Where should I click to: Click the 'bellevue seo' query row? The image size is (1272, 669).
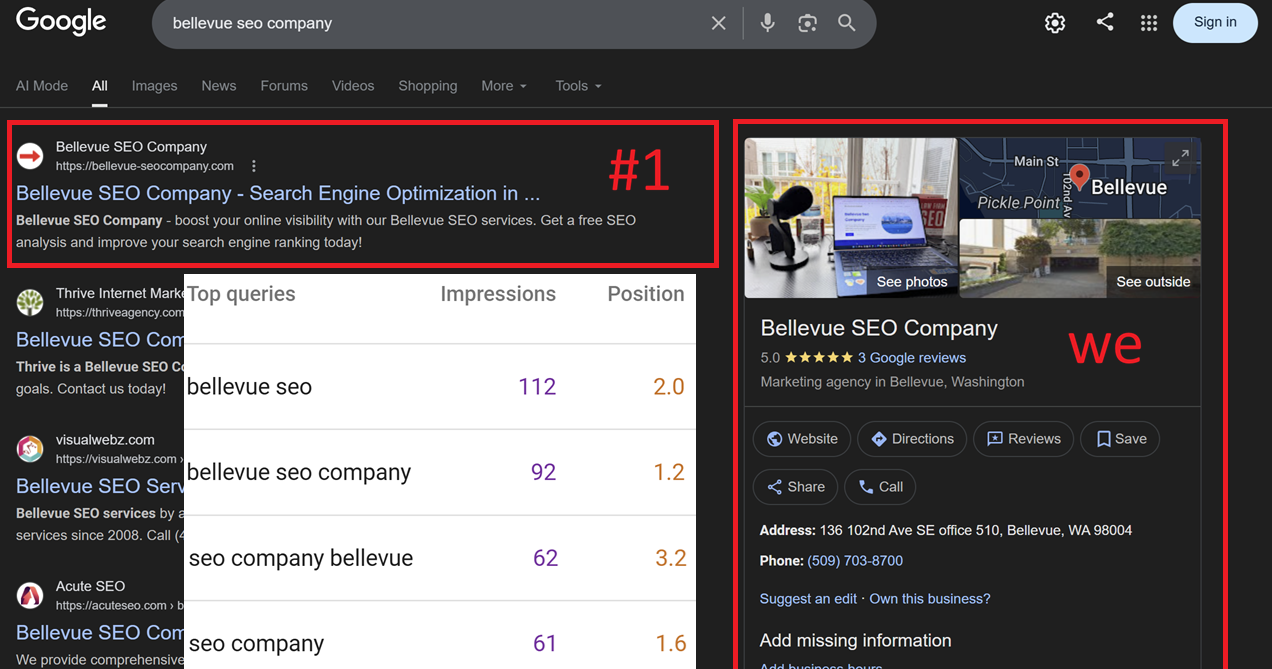[x=440, y=387]
